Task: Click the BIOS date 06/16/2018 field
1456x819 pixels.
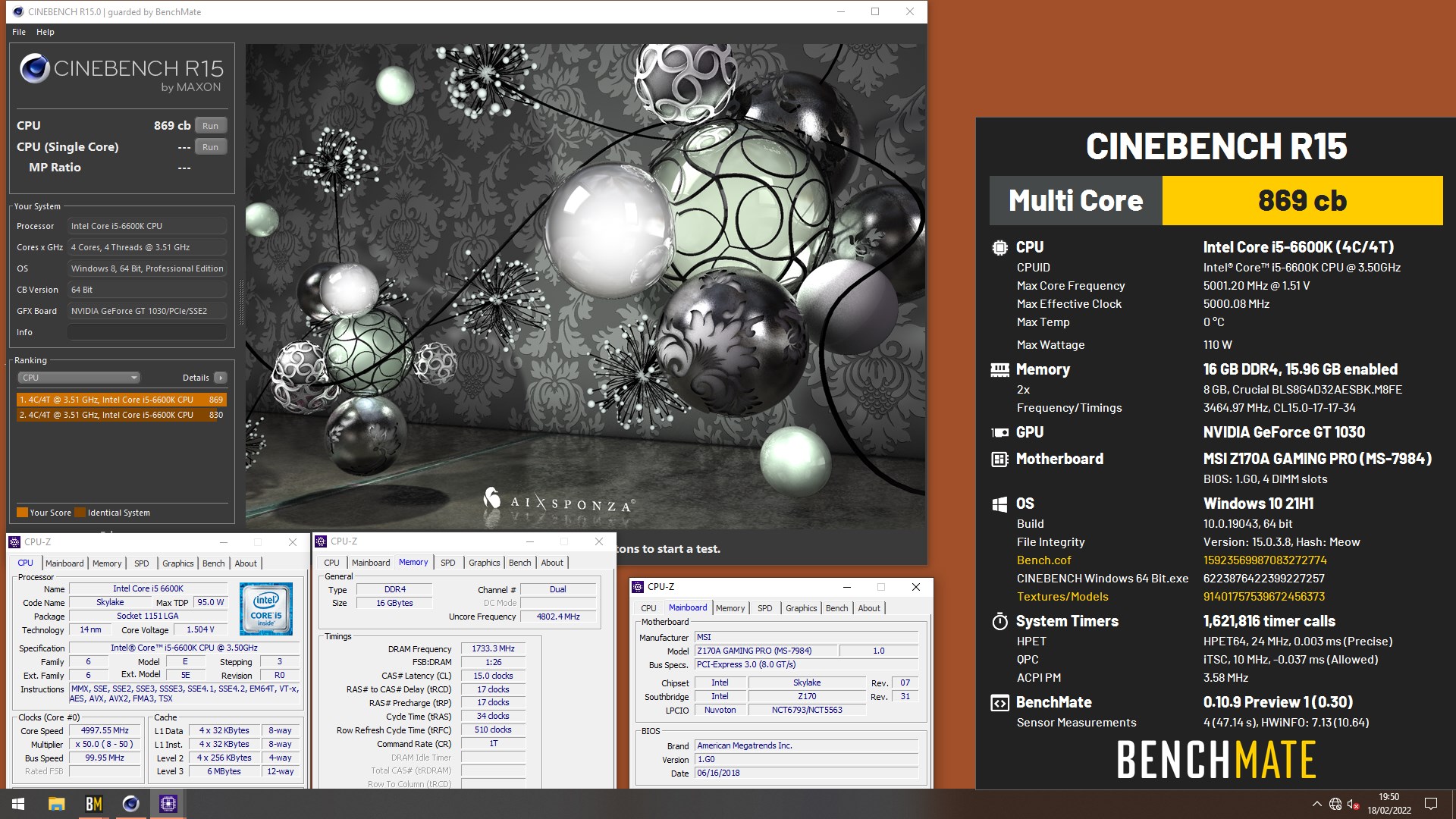Action: (807, 773)
